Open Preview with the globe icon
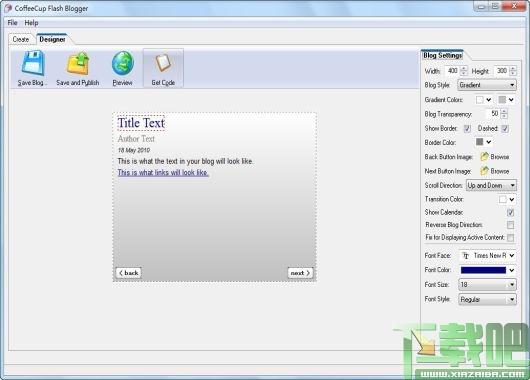 (122, 63)
